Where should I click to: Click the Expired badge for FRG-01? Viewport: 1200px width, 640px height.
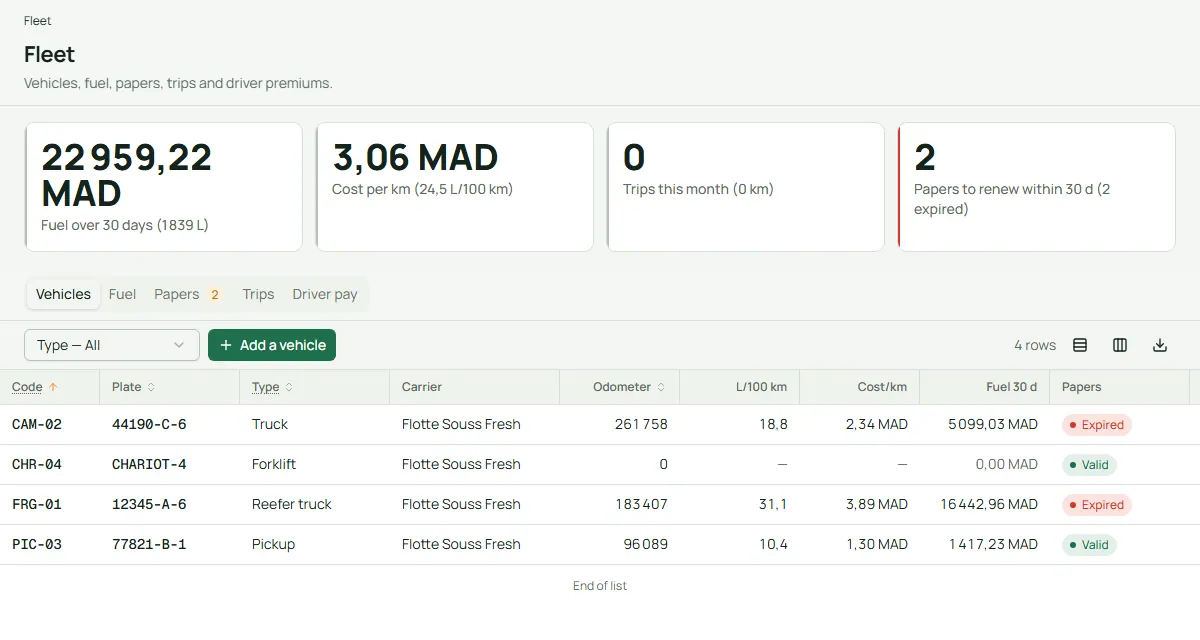click(1097, 505)
